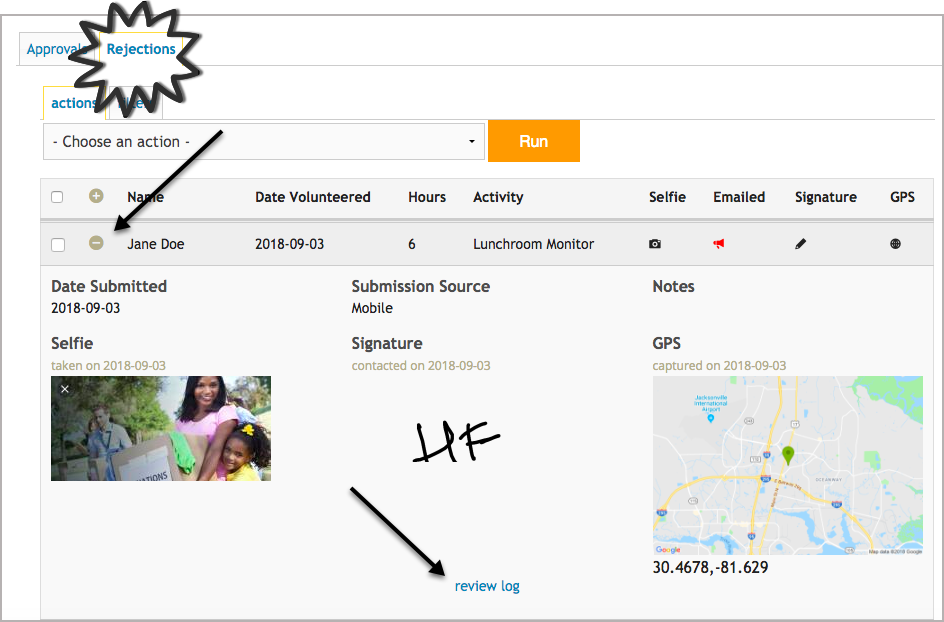Click the Emailed column header

click(x=739, y=197)
